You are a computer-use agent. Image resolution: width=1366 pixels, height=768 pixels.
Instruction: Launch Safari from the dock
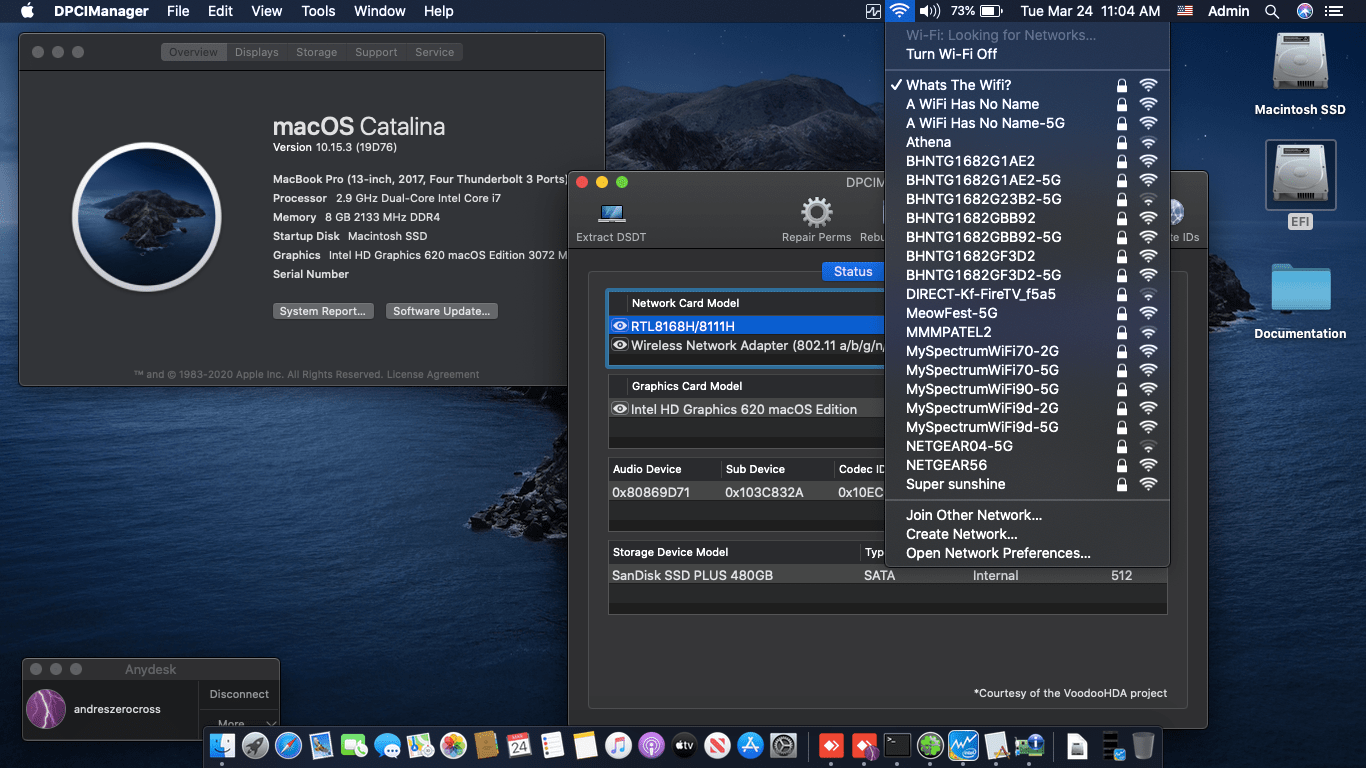point(288,745)
